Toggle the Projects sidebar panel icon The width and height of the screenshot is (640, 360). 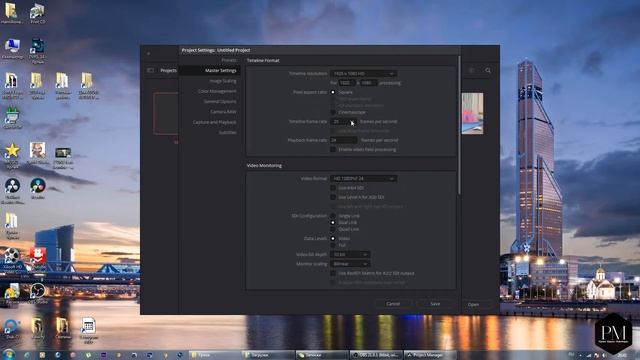click(150, 70)
